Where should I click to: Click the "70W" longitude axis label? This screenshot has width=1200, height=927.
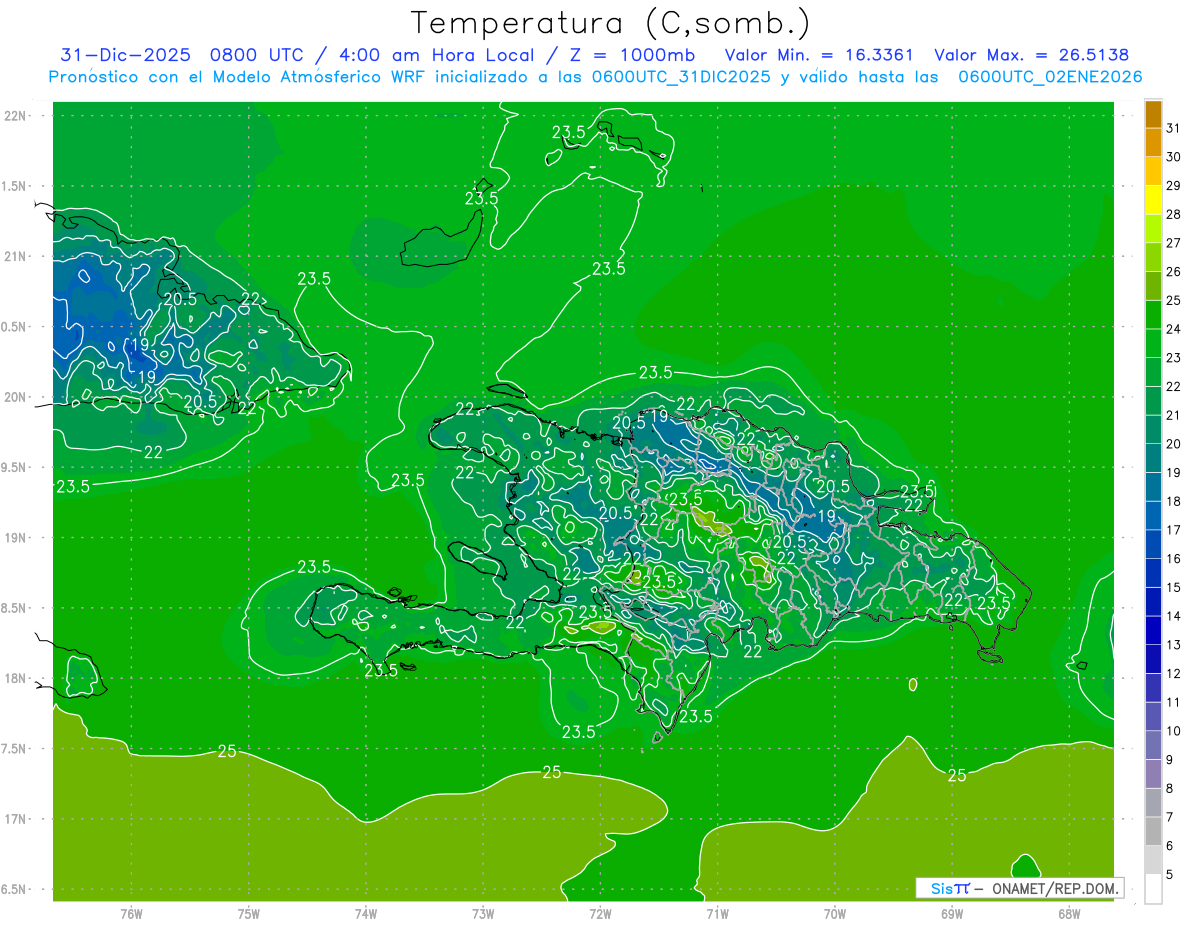[835, 913]
